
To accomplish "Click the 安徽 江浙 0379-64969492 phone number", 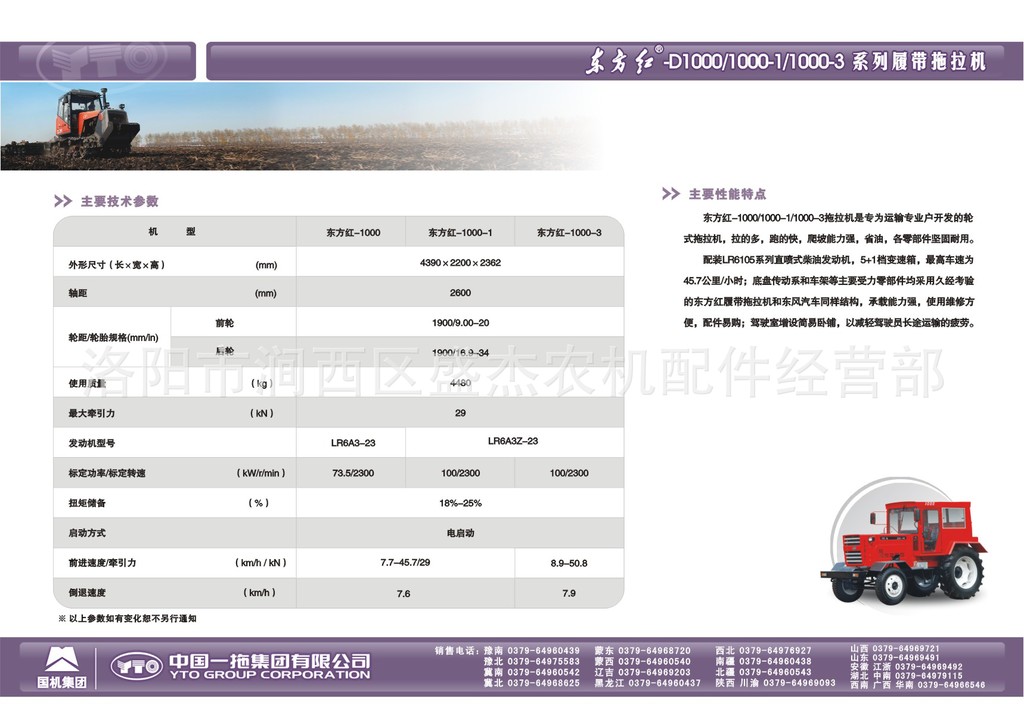I will [x=907, y=667].
